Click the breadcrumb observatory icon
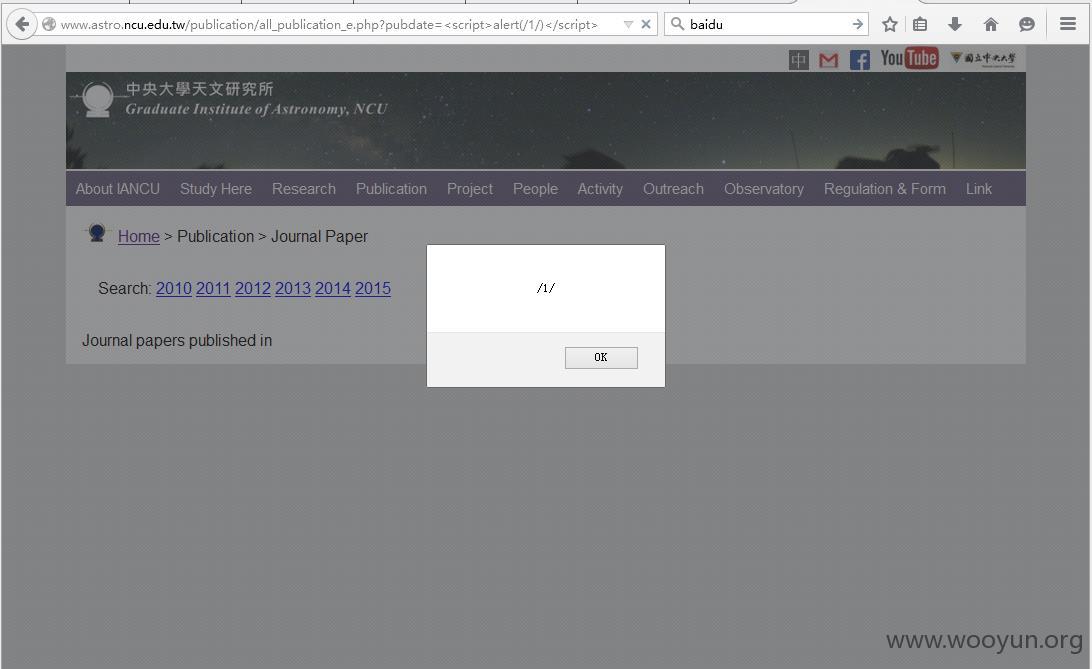1092x669 pixels. pyautogui.click(x=97, y=233)
